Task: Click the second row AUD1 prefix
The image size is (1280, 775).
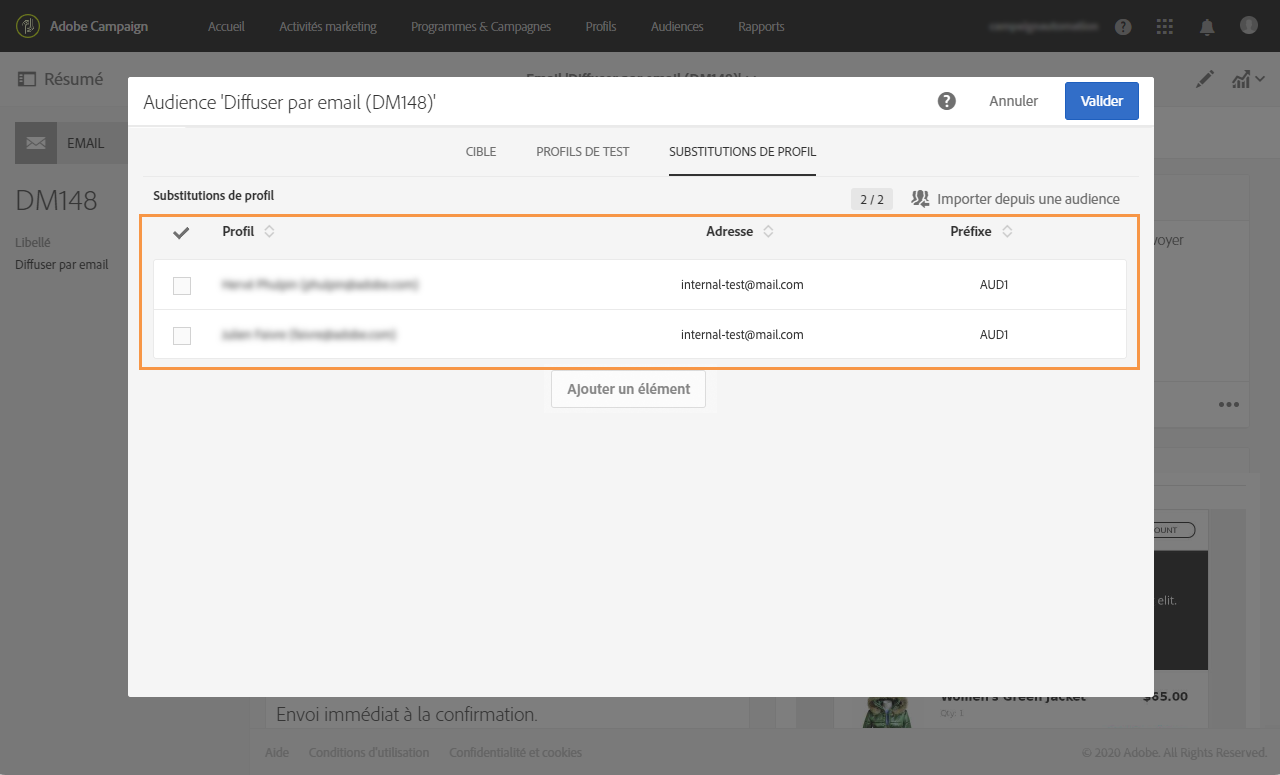Action: [x=994, y=335]
